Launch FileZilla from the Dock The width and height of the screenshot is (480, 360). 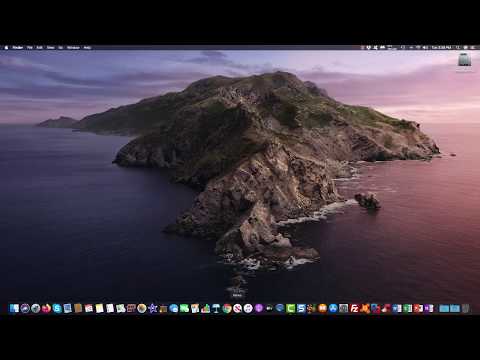(x=354, y=308)
